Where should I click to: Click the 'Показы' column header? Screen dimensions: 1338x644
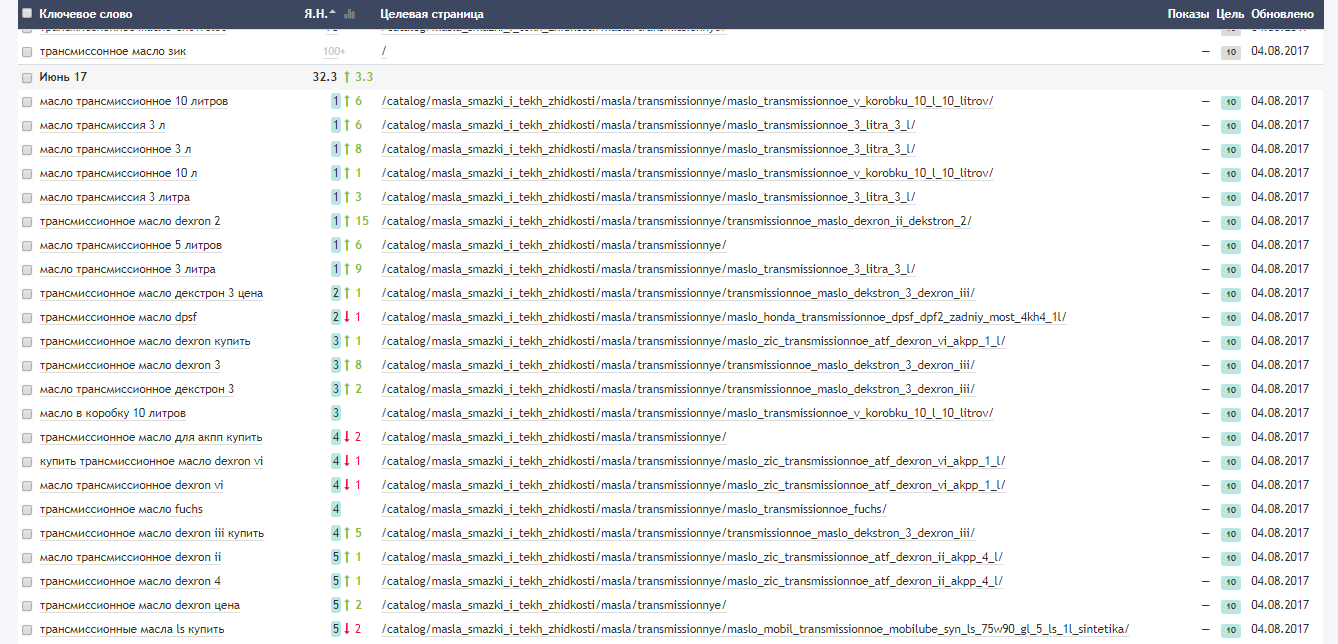(x=1188, y=14)
